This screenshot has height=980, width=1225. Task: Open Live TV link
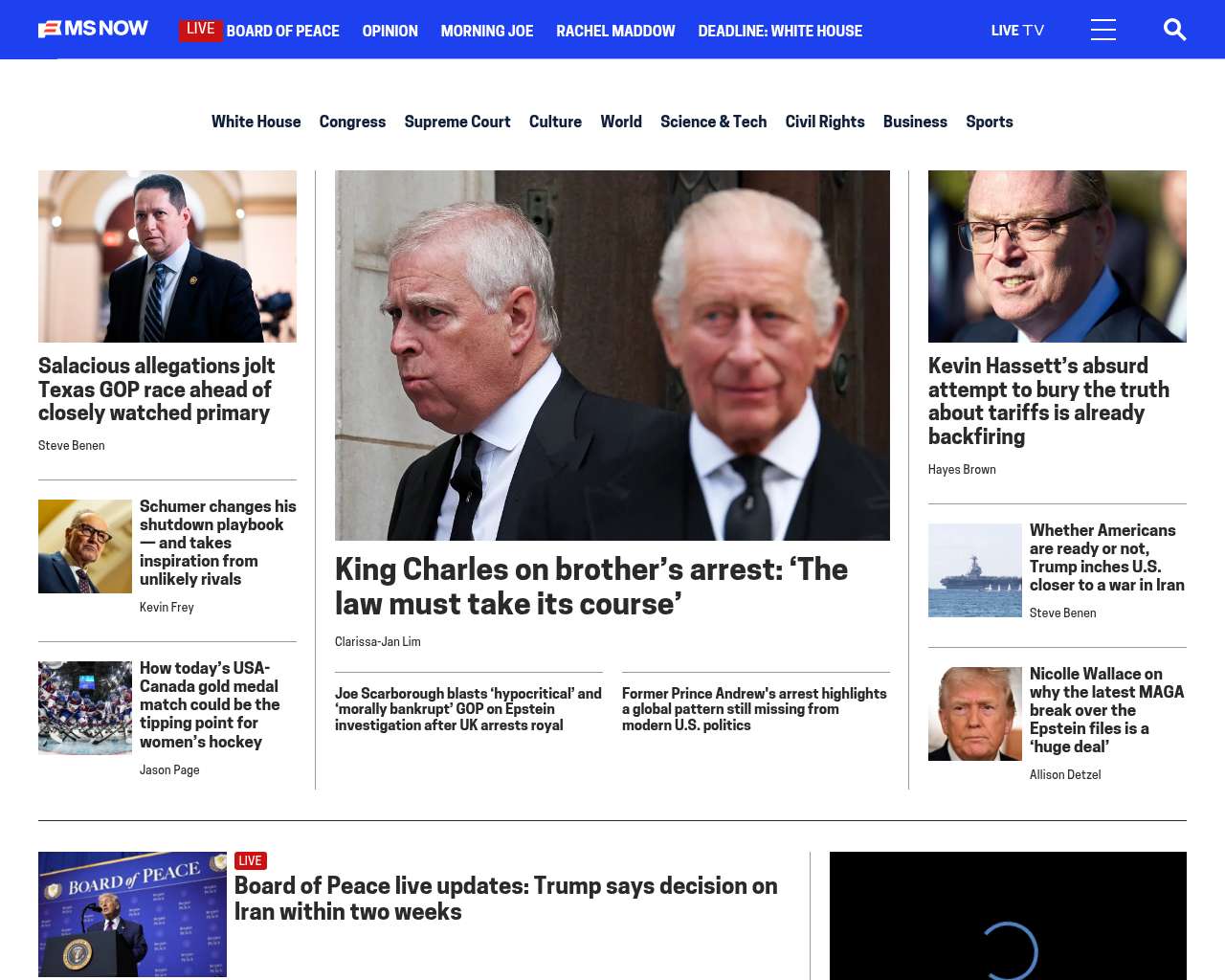click(x=1017, y=31)
